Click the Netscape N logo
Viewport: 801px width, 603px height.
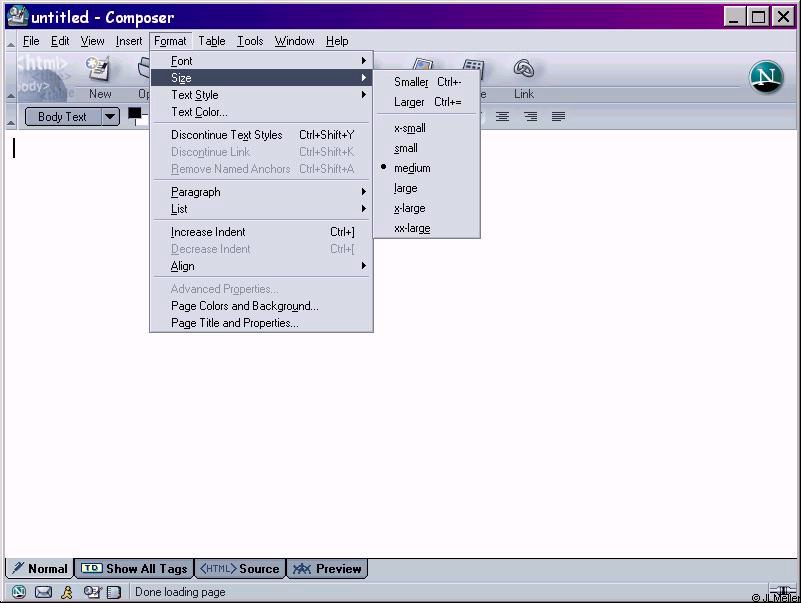766,77
